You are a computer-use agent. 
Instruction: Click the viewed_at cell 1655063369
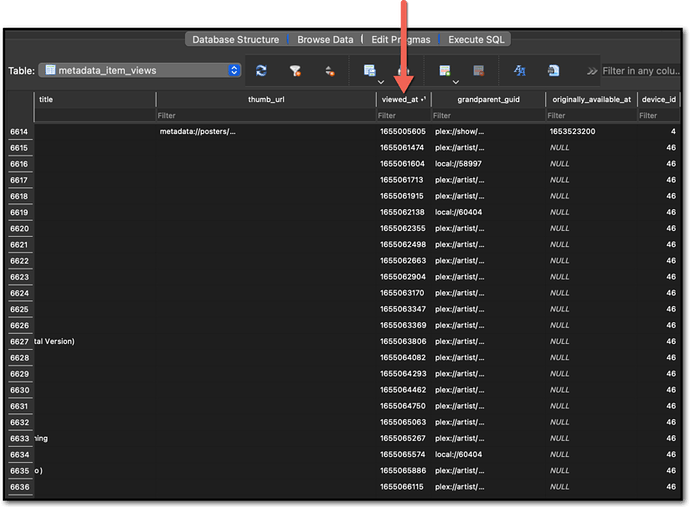pyautogui.click(x=404, y=325)
